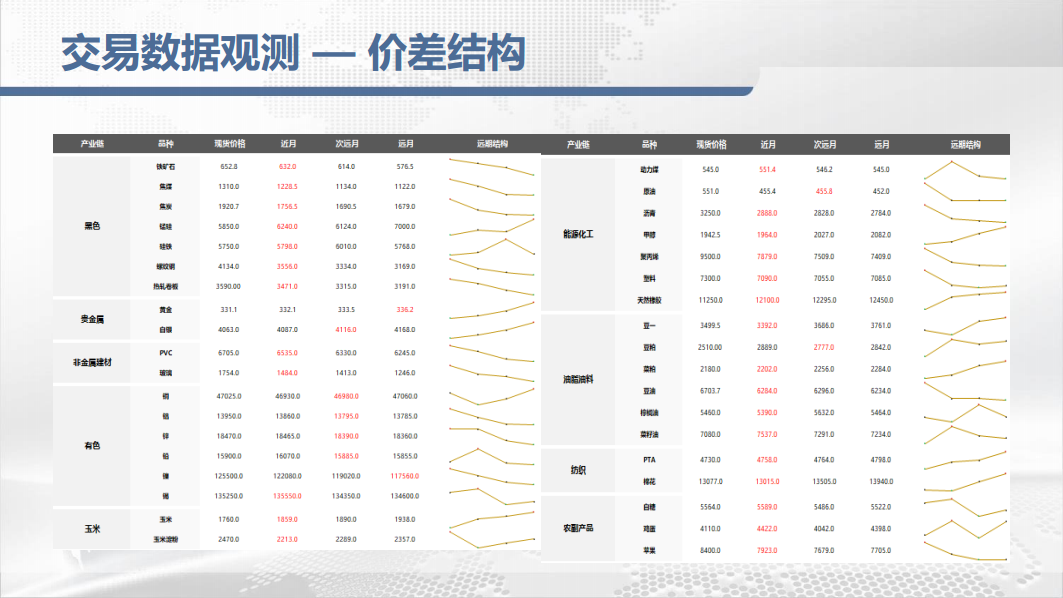Select the 农副产品 category cell
1063x598 pixels.
[578, 527]
